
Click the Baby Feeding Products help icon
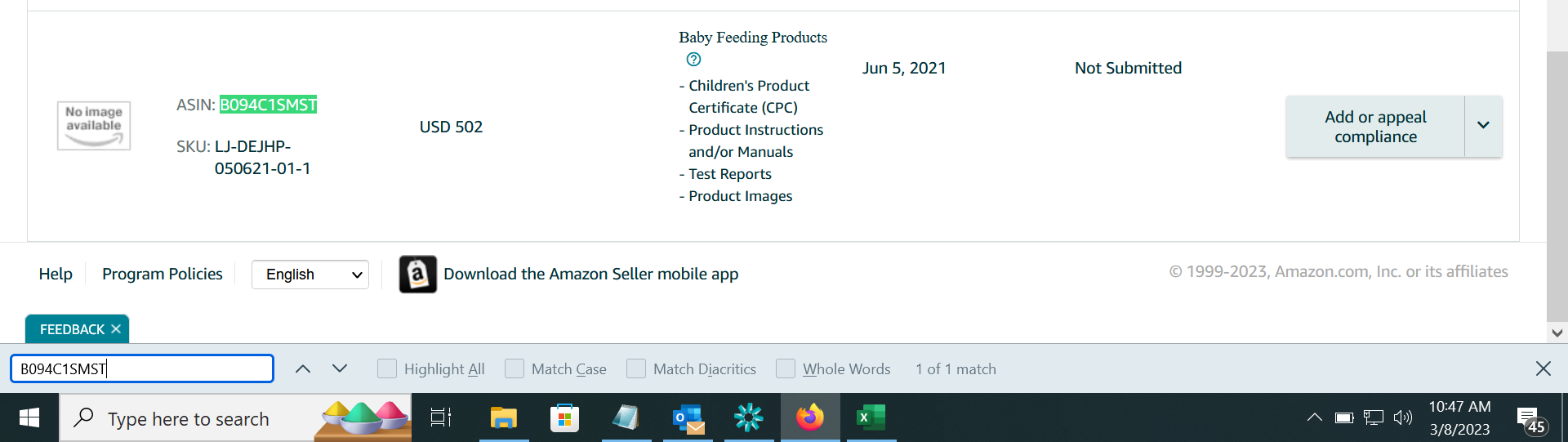point(693,59)
